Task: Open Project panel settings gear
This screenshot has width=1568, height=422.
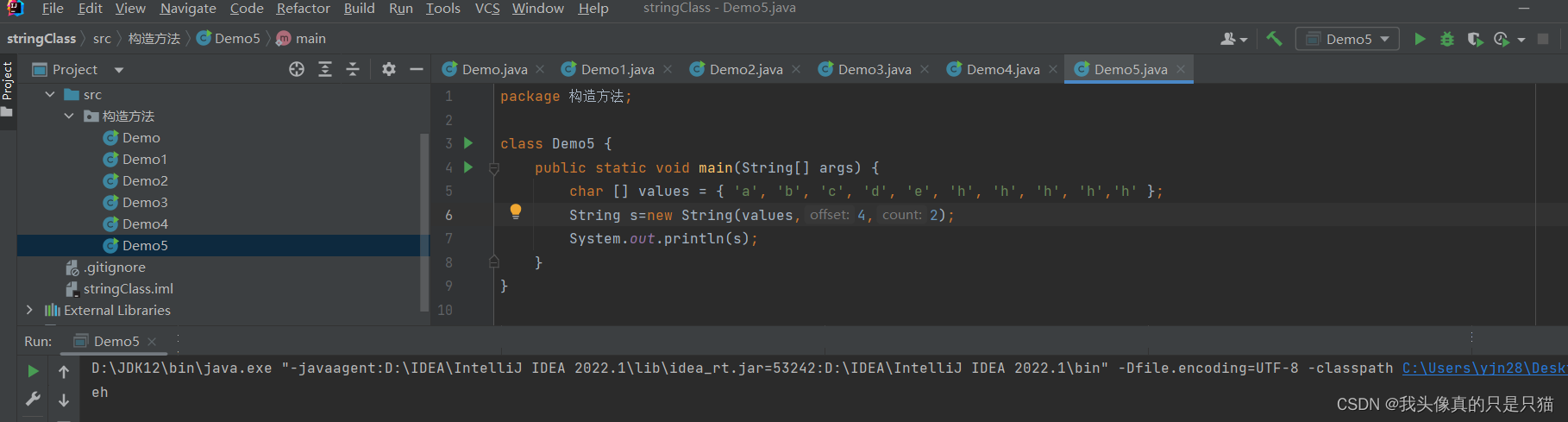Action: pos(389,69)
